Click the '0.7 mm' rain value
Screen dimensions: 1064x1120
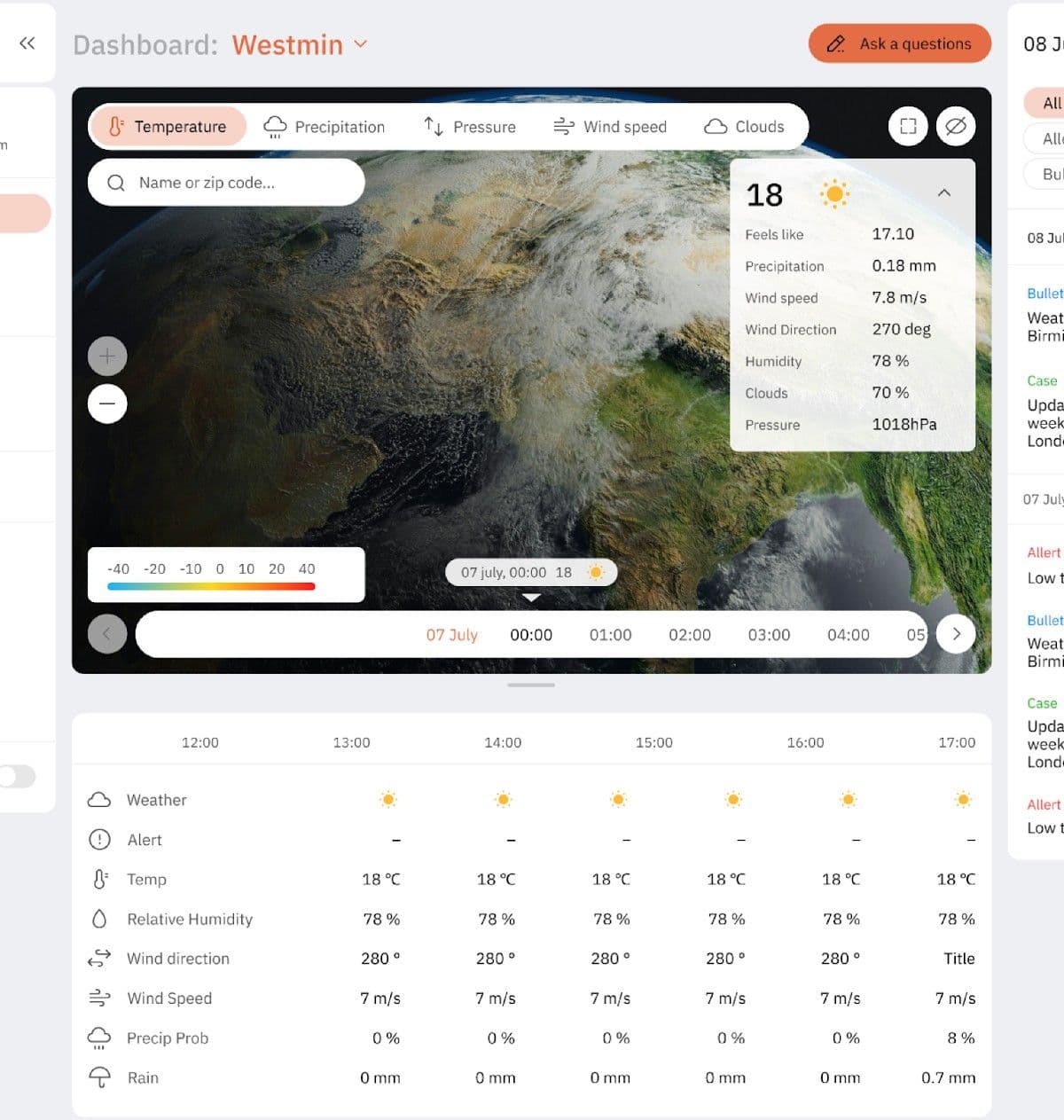tap(948, 1077)
